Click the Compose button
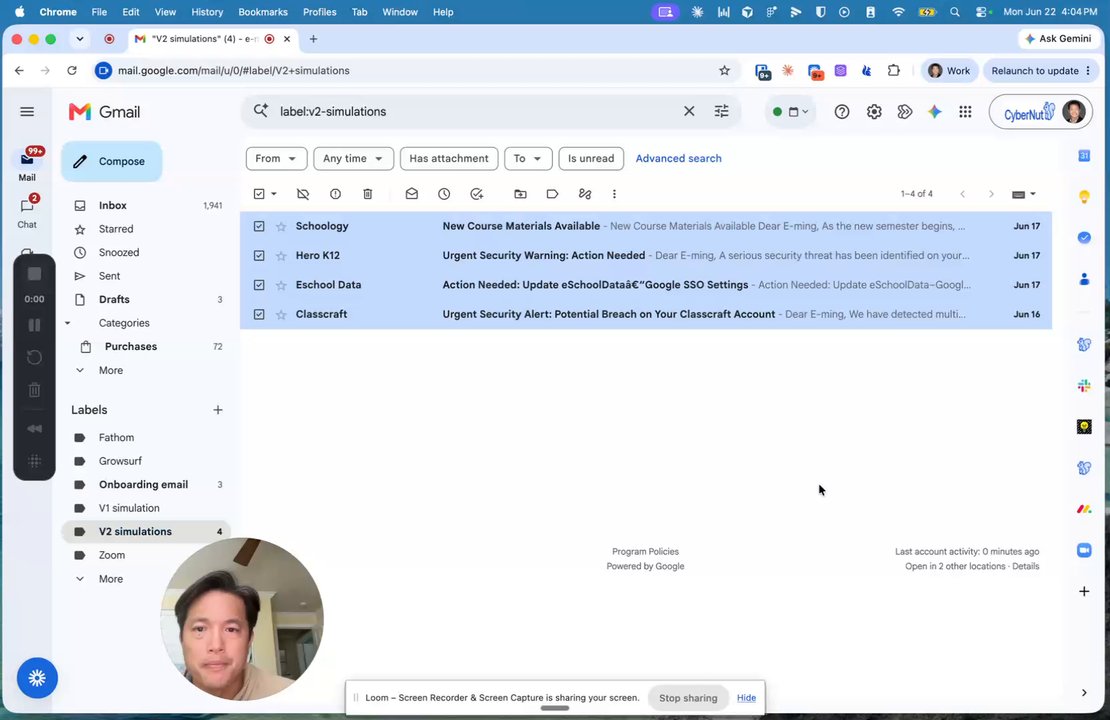The image size is (1110, 720). point(111,161)
